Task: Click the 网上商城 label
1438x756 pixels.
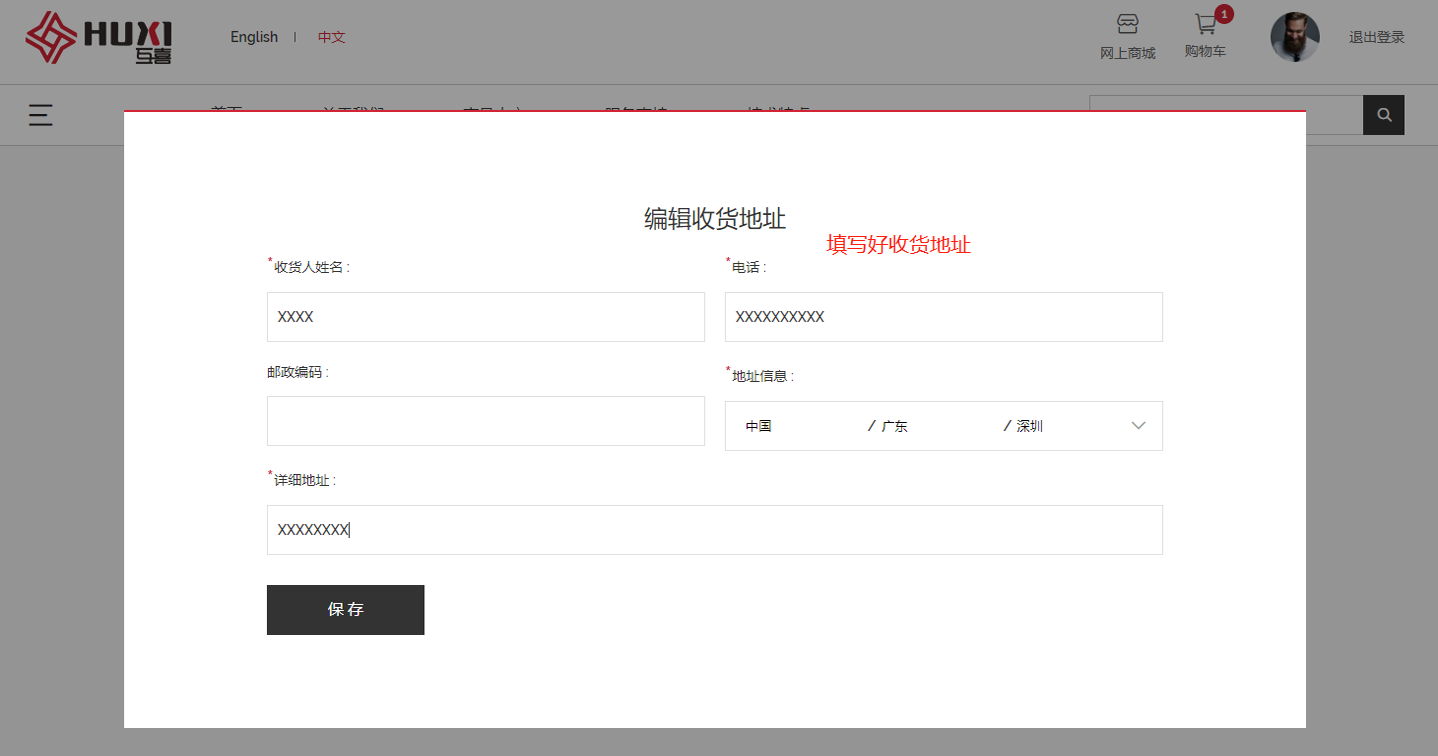Action: [1128, 53]
